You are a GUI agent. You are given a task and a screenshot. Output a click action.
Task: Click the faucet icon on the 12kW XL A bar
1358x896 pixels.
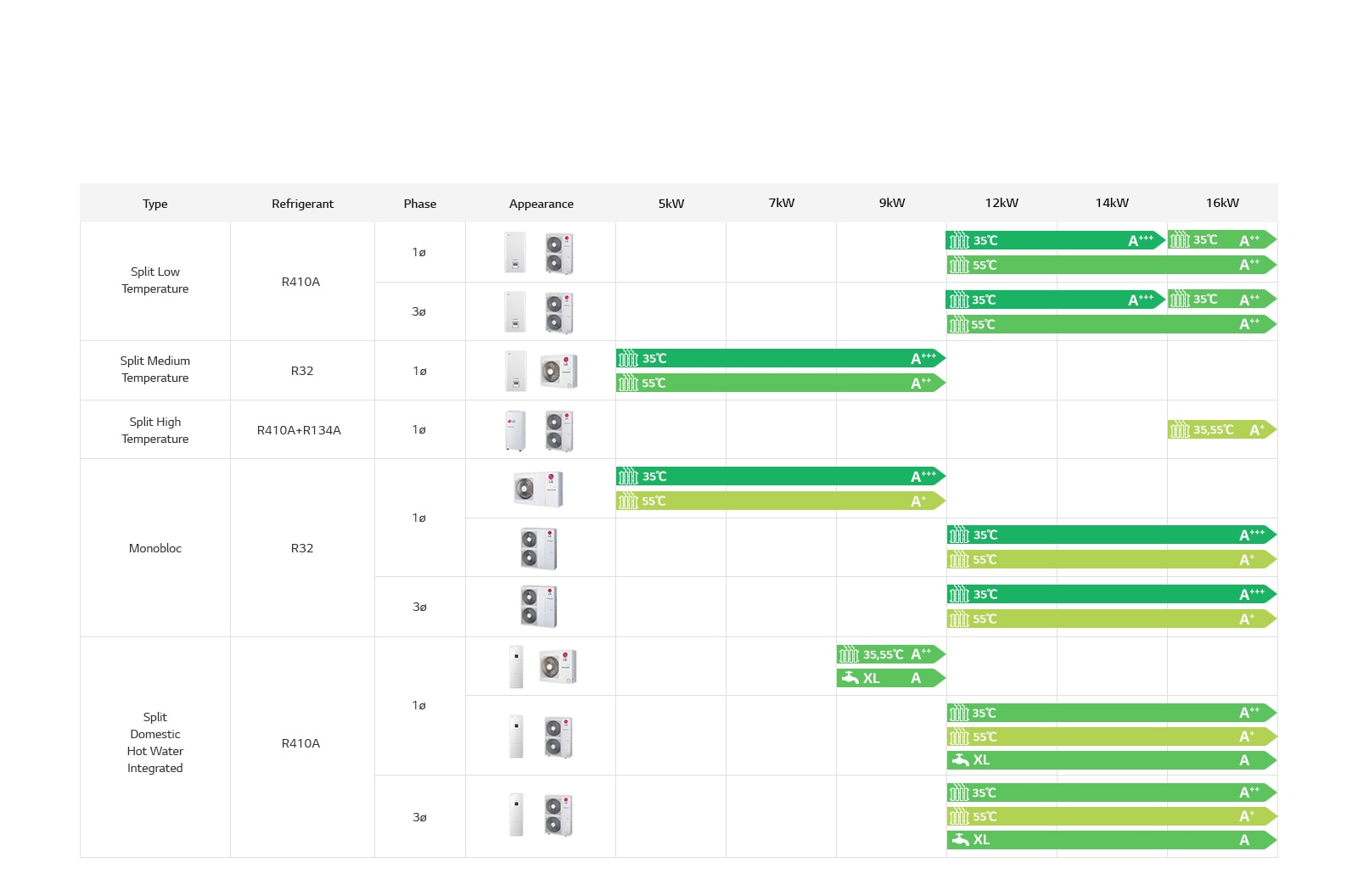point(962,760)
